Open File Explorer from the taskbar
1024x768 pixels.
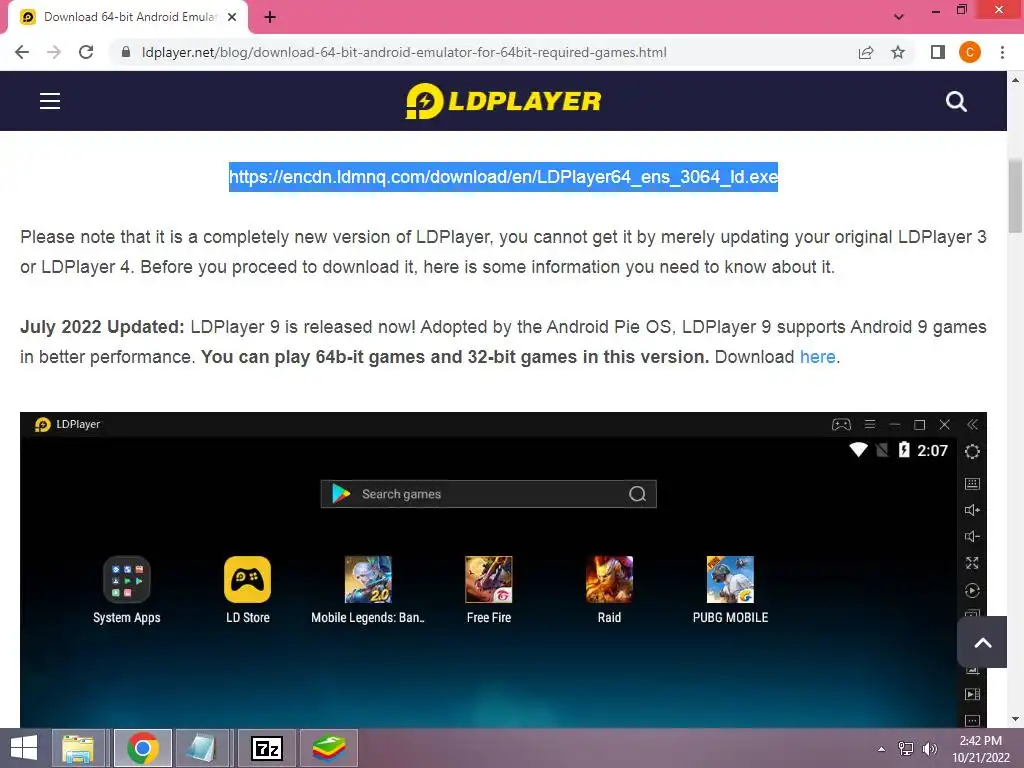click(x=78, y=748)
